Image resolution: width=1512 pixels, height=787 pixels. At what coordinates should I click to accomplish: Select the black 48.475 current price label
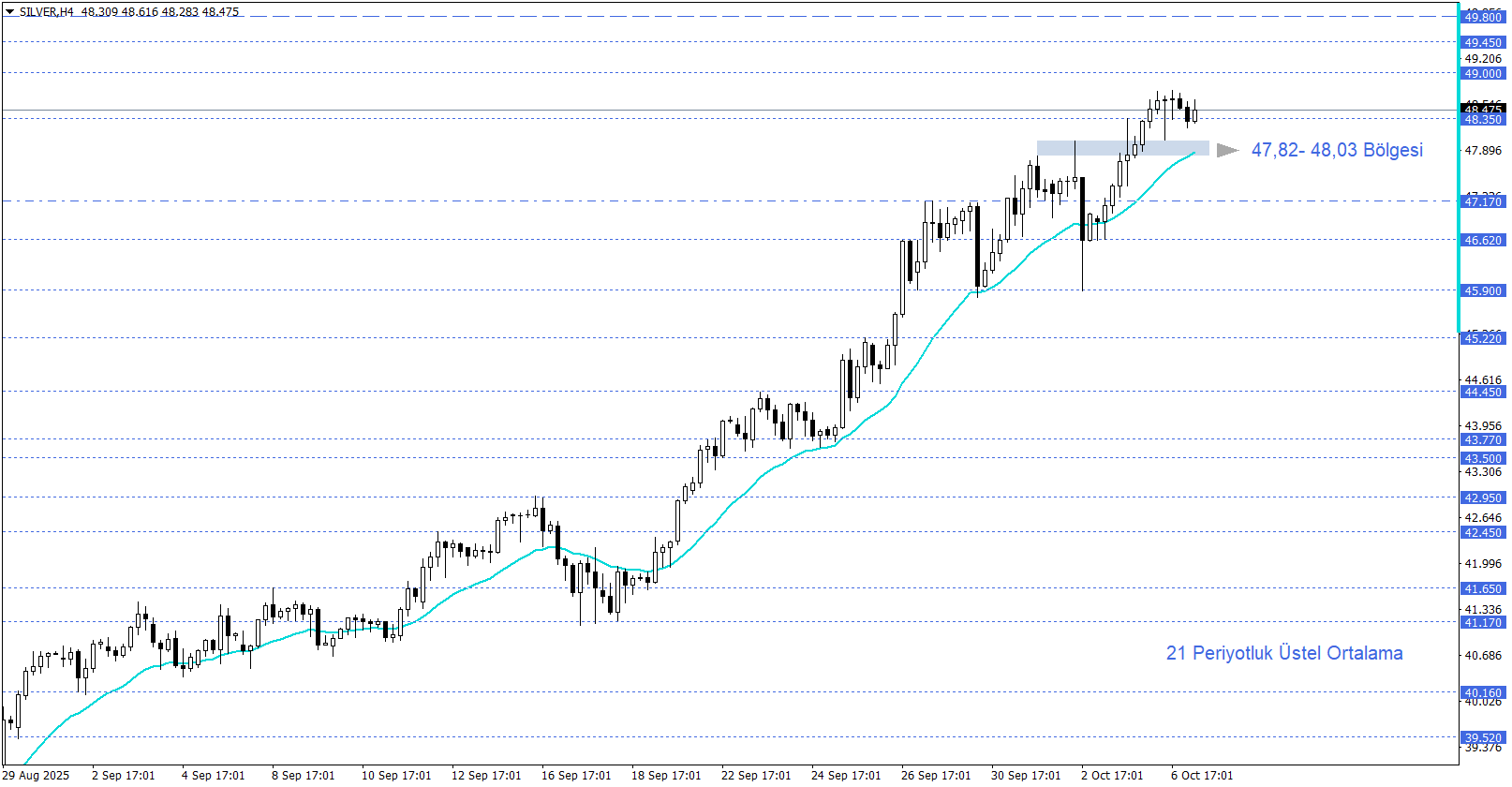(x=1483, y=110)
